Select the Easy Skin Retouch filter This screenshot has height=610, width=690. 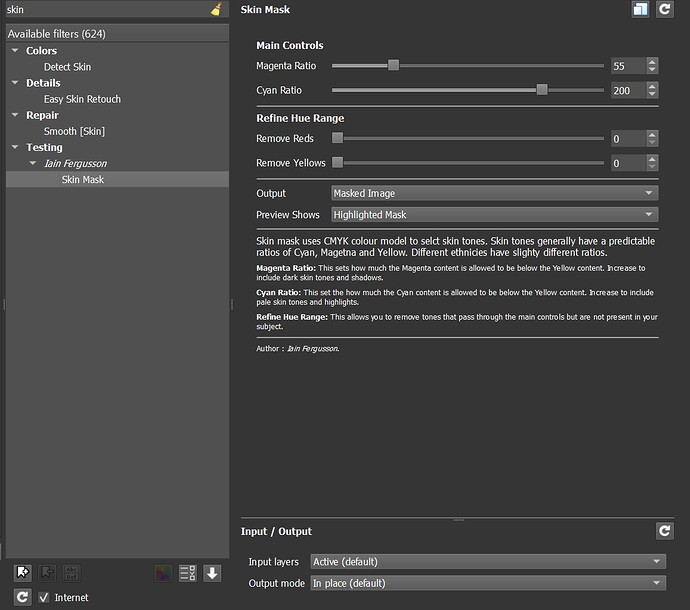pos(82,99)
